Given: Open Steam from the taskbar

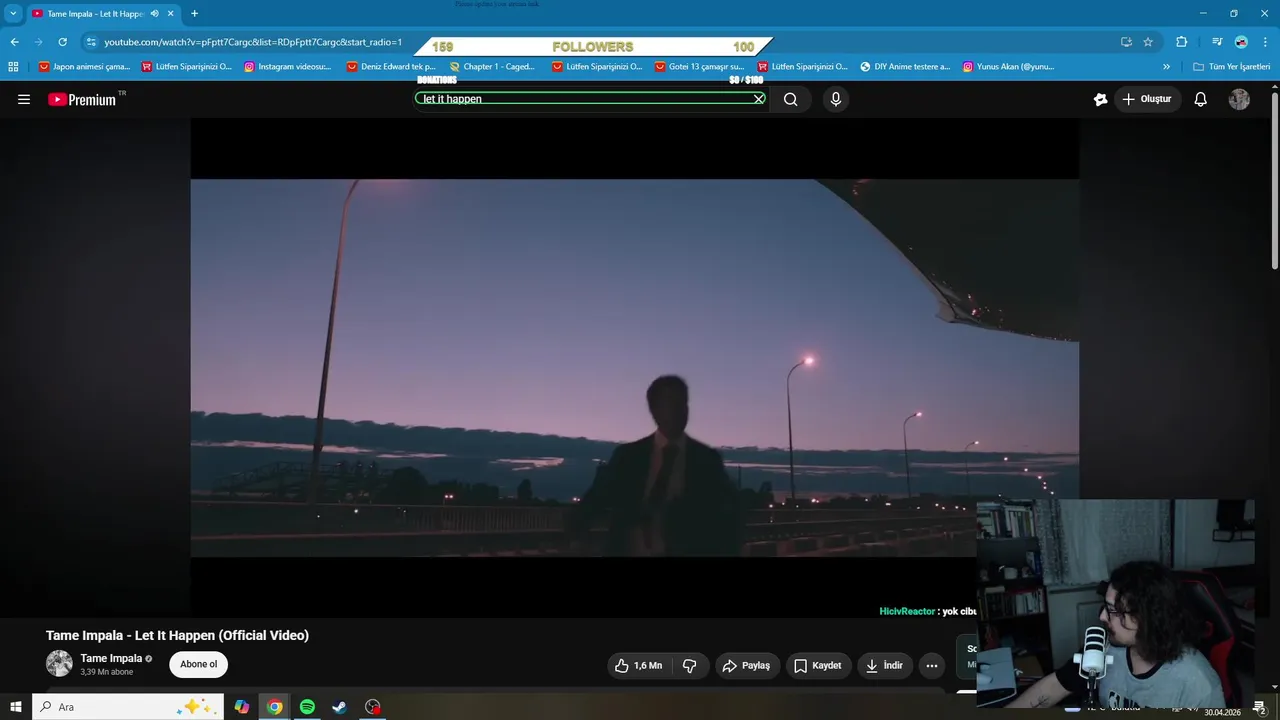Looking at the screenshot, I should (x=340, y=707).
